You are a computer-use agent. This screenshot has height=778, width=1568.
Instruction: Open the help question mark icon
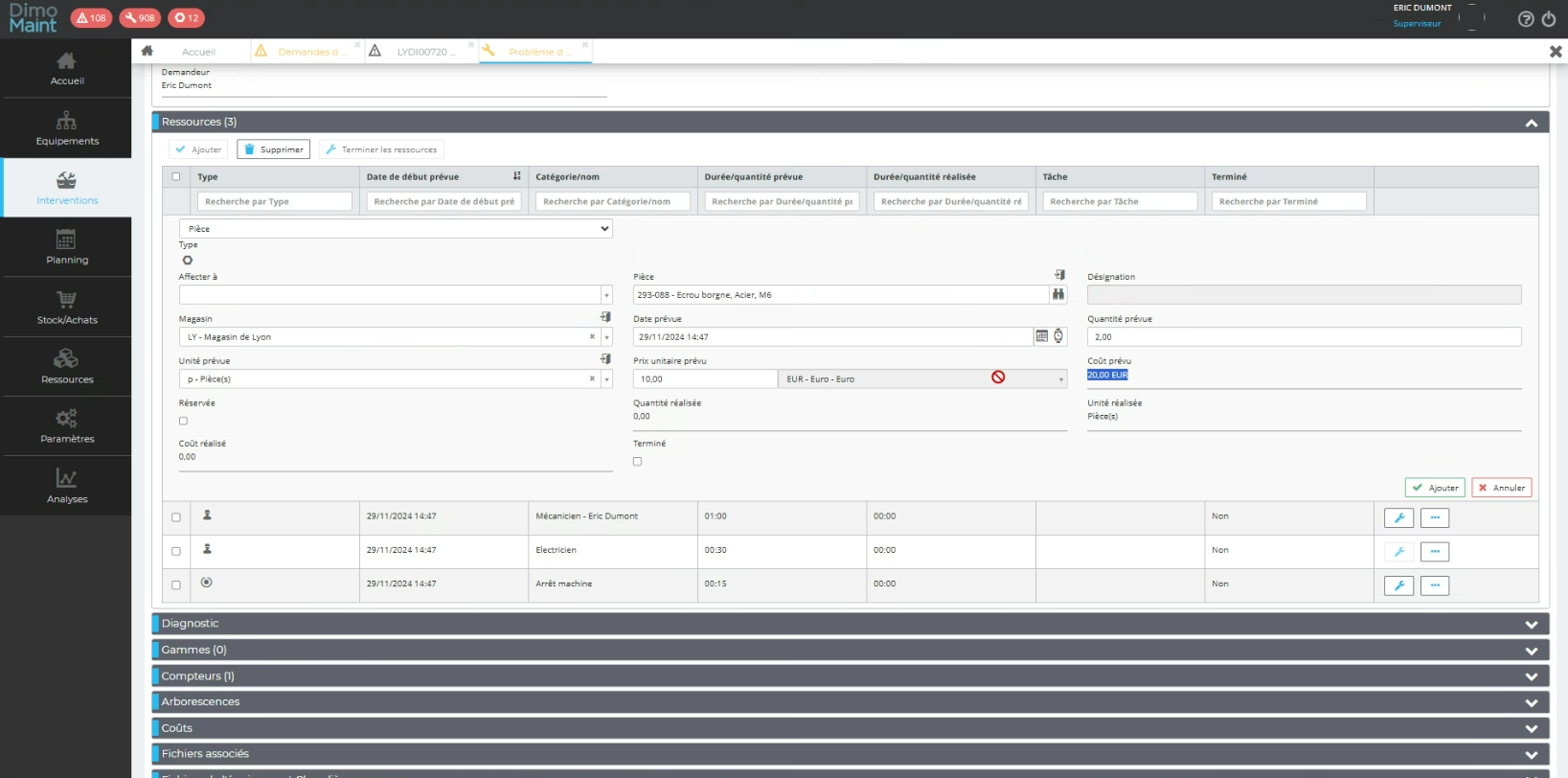[x=1526, y=19]
